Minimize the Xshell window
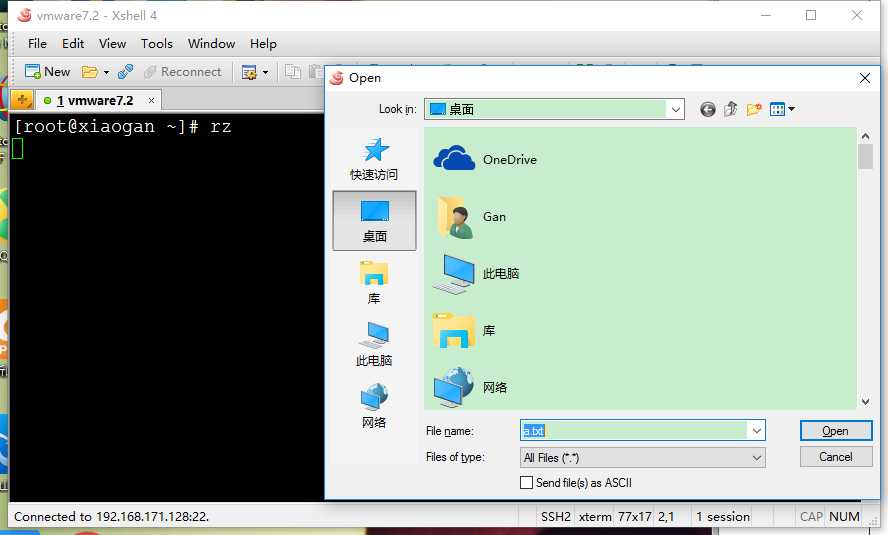This screenshot has height=535, width=888. (766, 15)
